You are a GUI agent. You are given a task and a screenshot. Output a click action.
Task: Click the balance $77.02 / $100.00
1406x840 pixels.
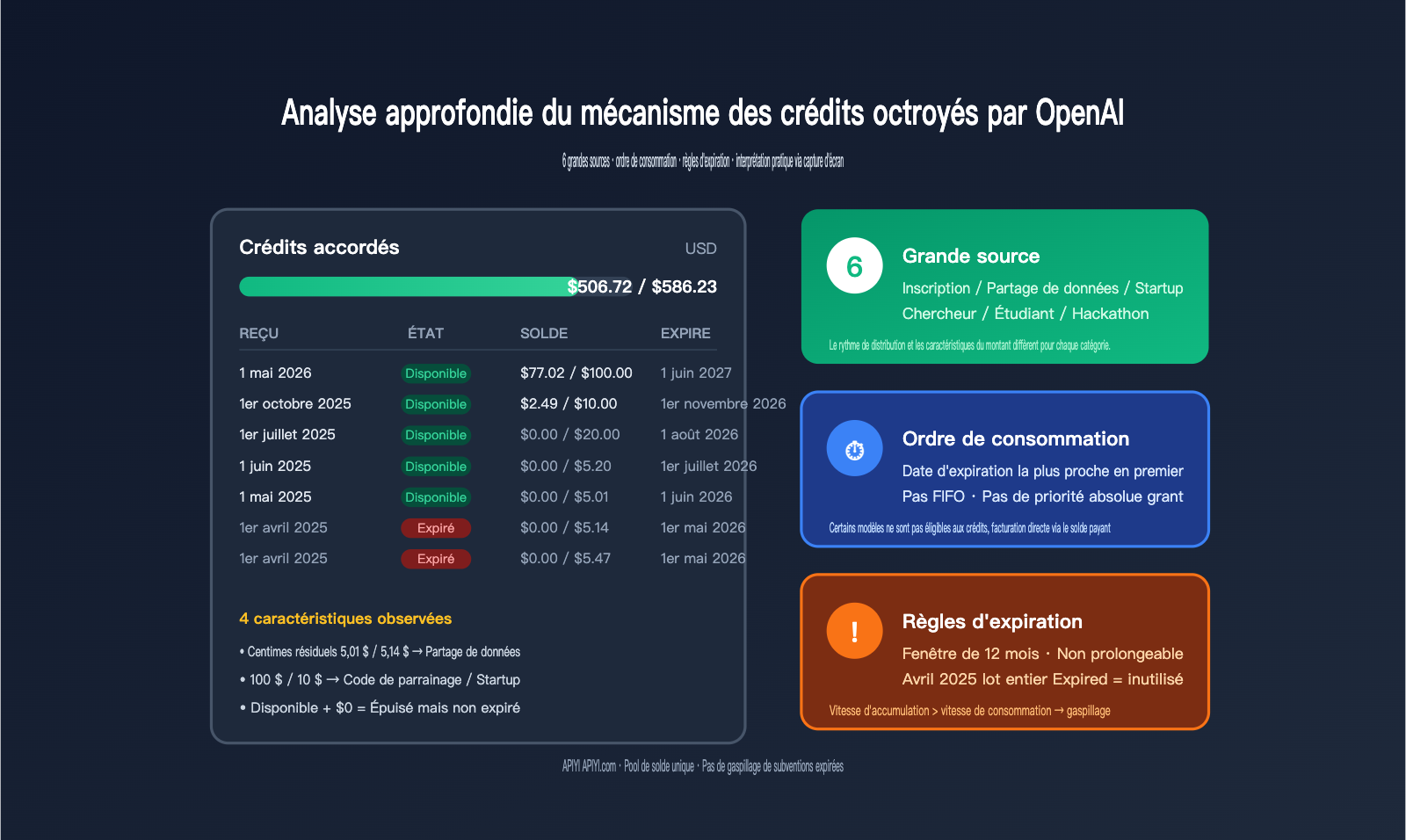(576, 373)
